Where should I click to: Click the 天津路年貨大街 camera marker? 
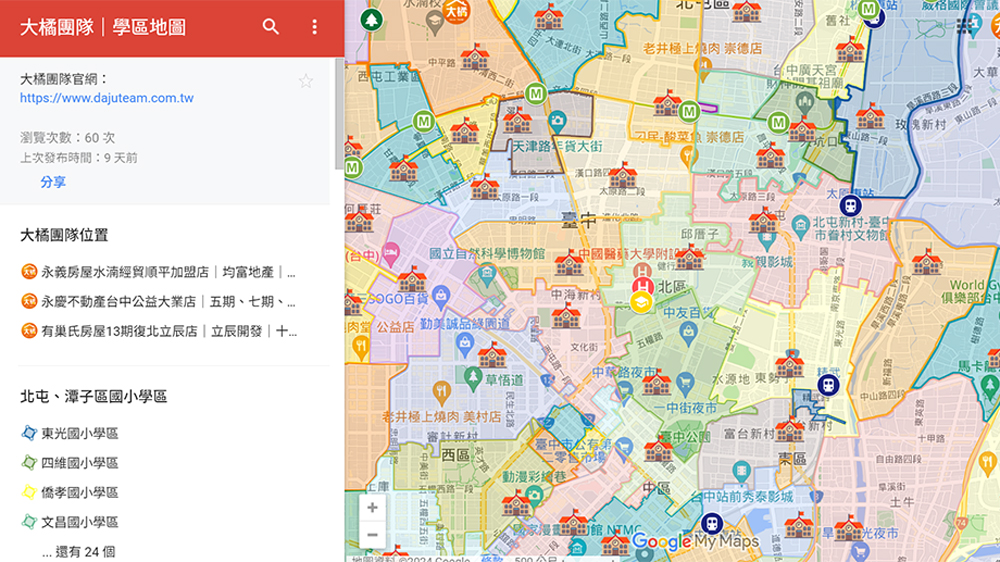point(557,122)
